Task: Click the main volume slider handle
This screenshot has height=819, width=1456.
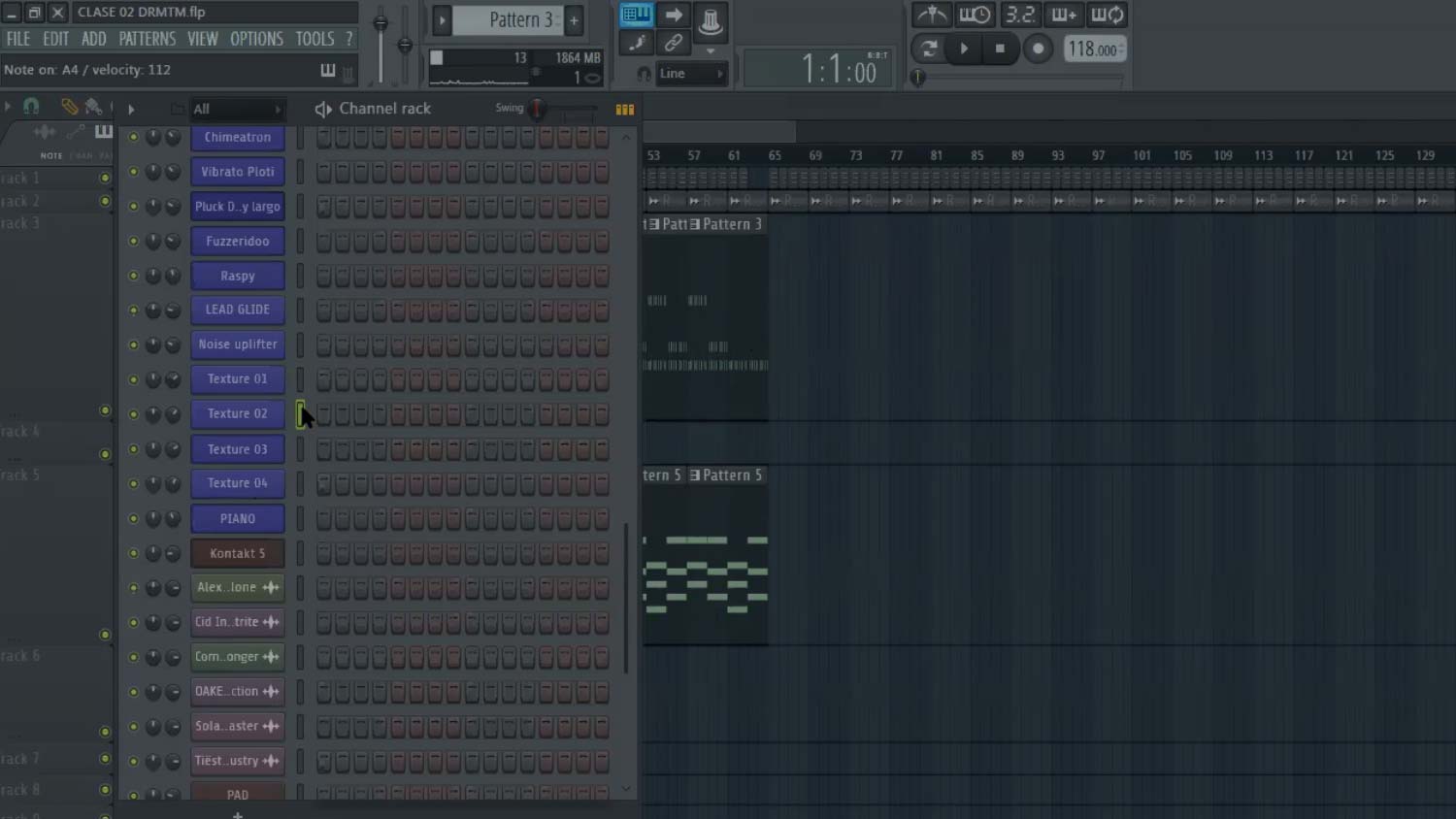Action: coord(381,23)
